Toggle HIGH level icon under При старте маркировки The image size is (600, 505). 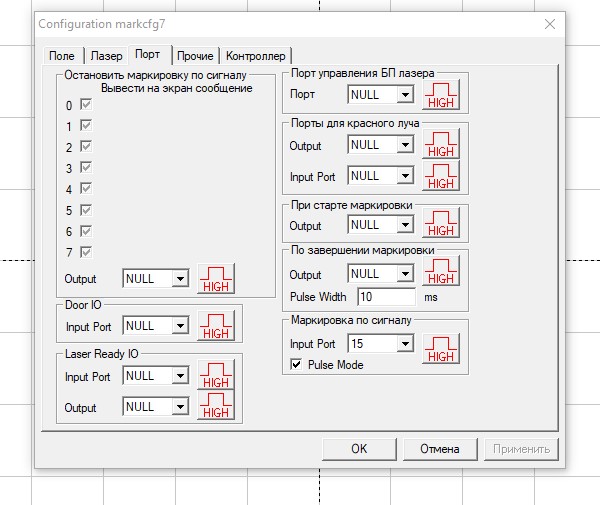441,226
